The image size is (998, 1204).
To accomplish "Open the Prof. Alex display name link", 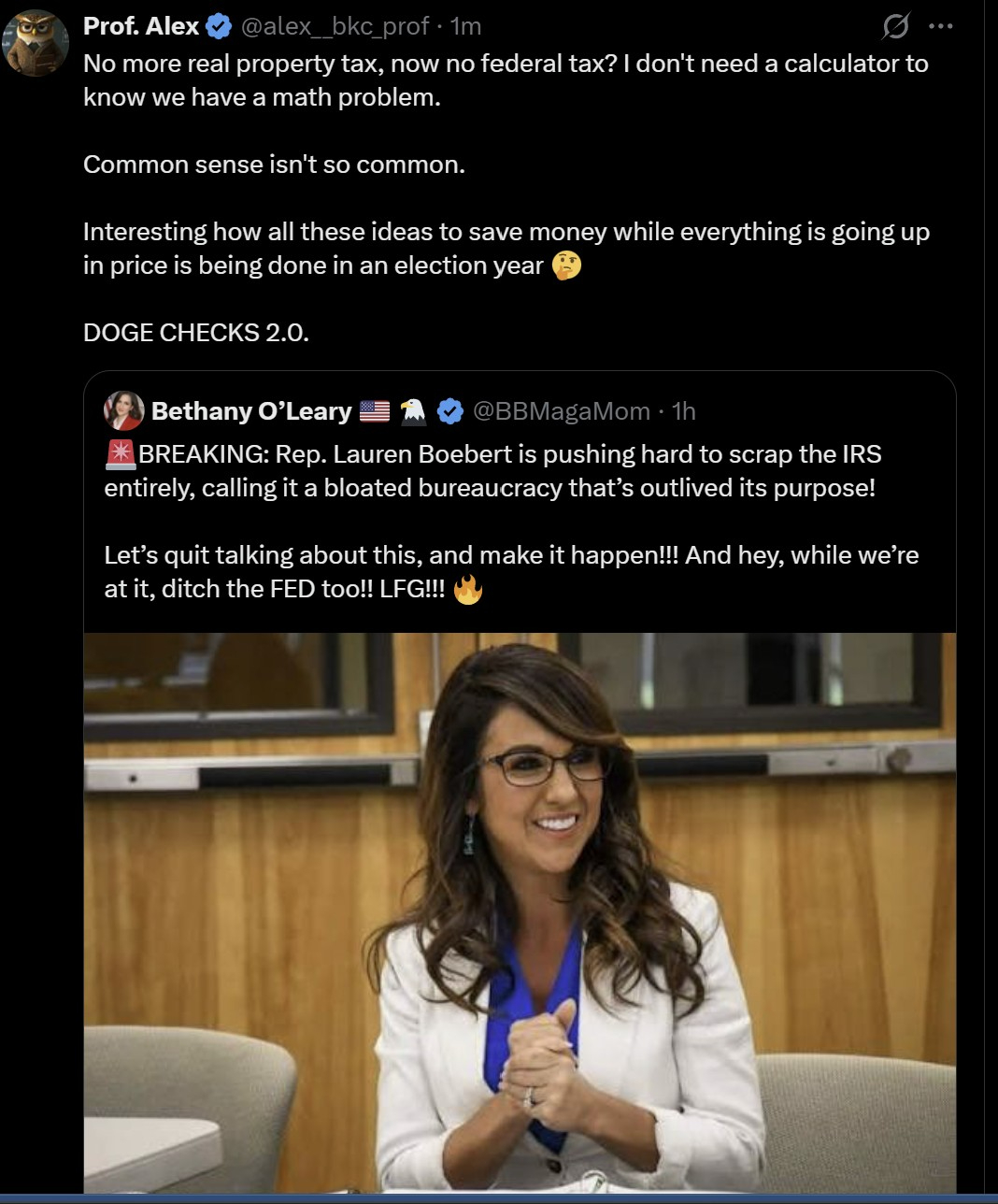I will pyautogui.click(x=141, y=26).
